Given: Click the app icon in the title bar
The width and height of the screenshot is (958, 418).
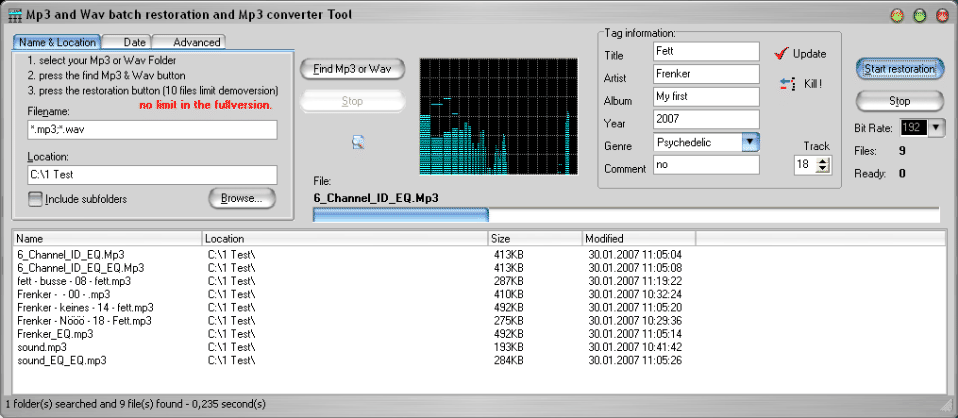Looking at the screenshot, I should tap(14, 15).
